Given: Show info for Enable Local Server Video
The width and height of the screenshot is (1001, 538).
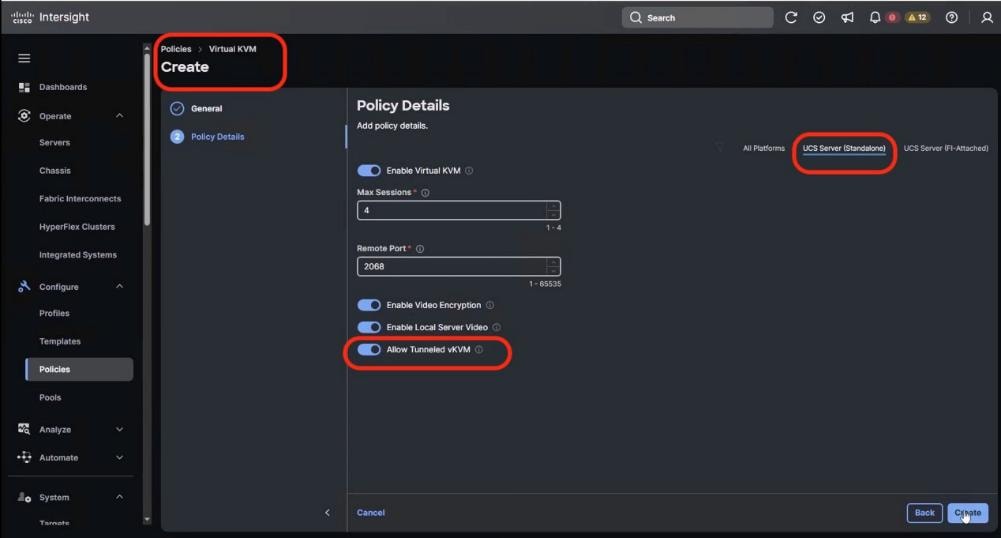Looking at the screenshot, I should (x=497, y=327).
